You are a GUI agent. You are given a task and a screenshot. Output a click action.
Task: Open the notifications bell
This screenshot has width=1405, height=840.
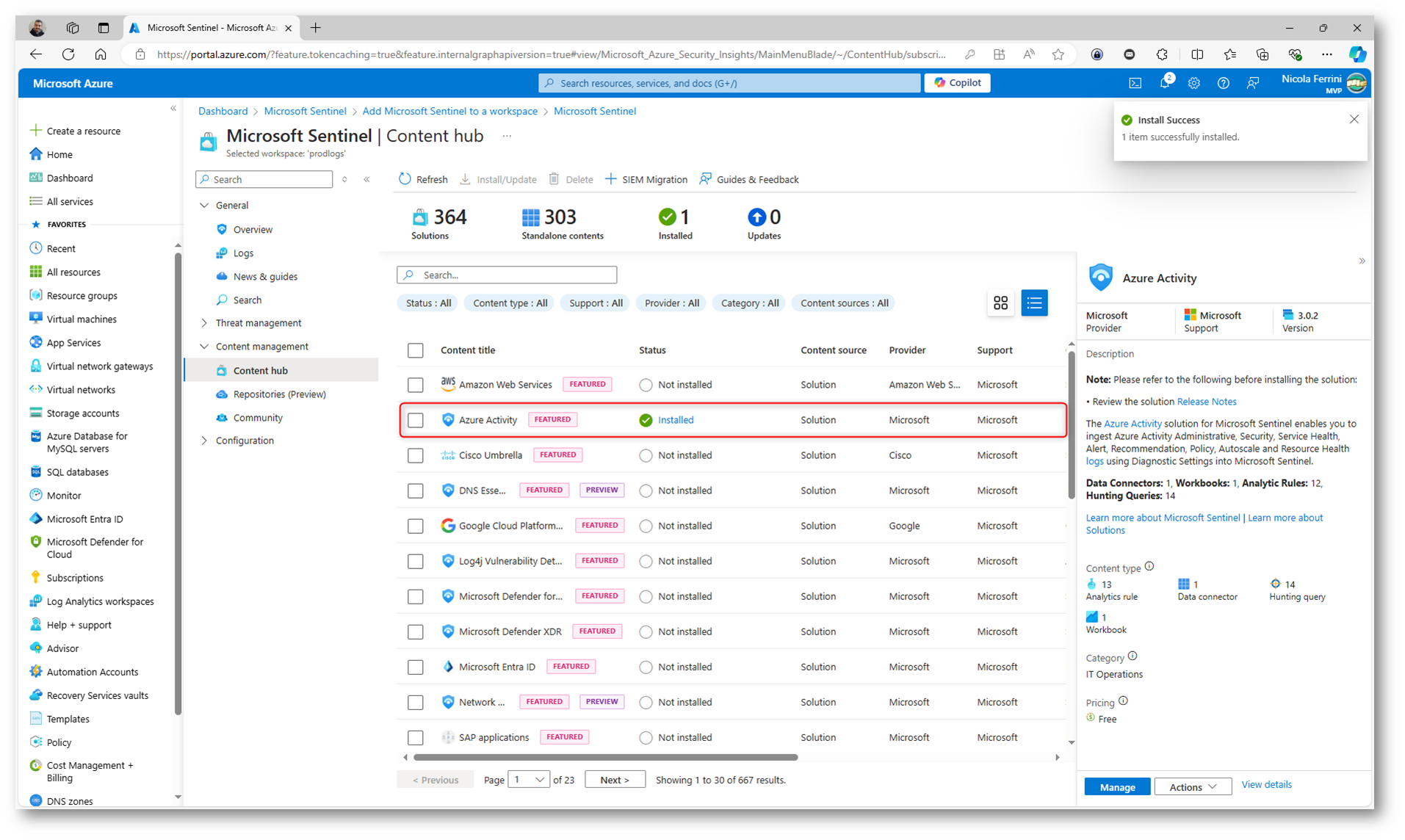(1165, 83)
